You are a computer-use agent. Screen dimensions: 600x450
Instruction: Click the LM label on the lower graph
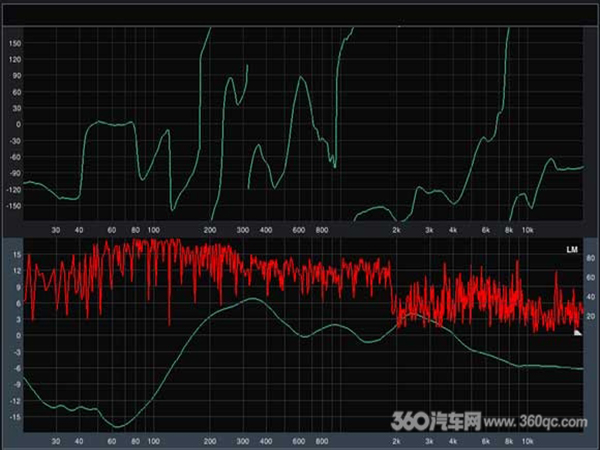tap(572, 248)
